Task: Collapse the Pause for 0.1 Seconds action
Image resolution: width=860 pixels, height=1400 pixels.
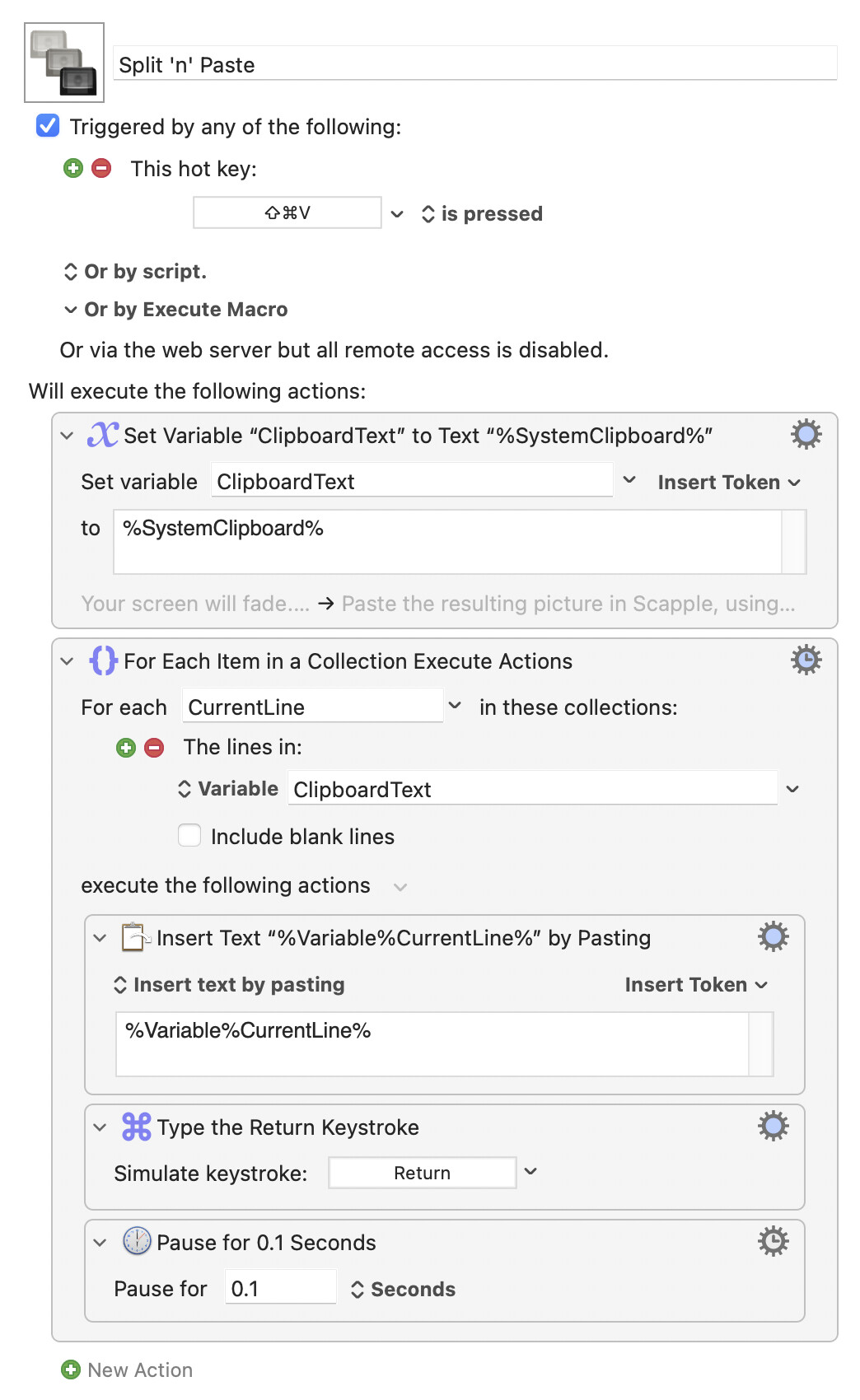Action: (x=100, y=1243)
